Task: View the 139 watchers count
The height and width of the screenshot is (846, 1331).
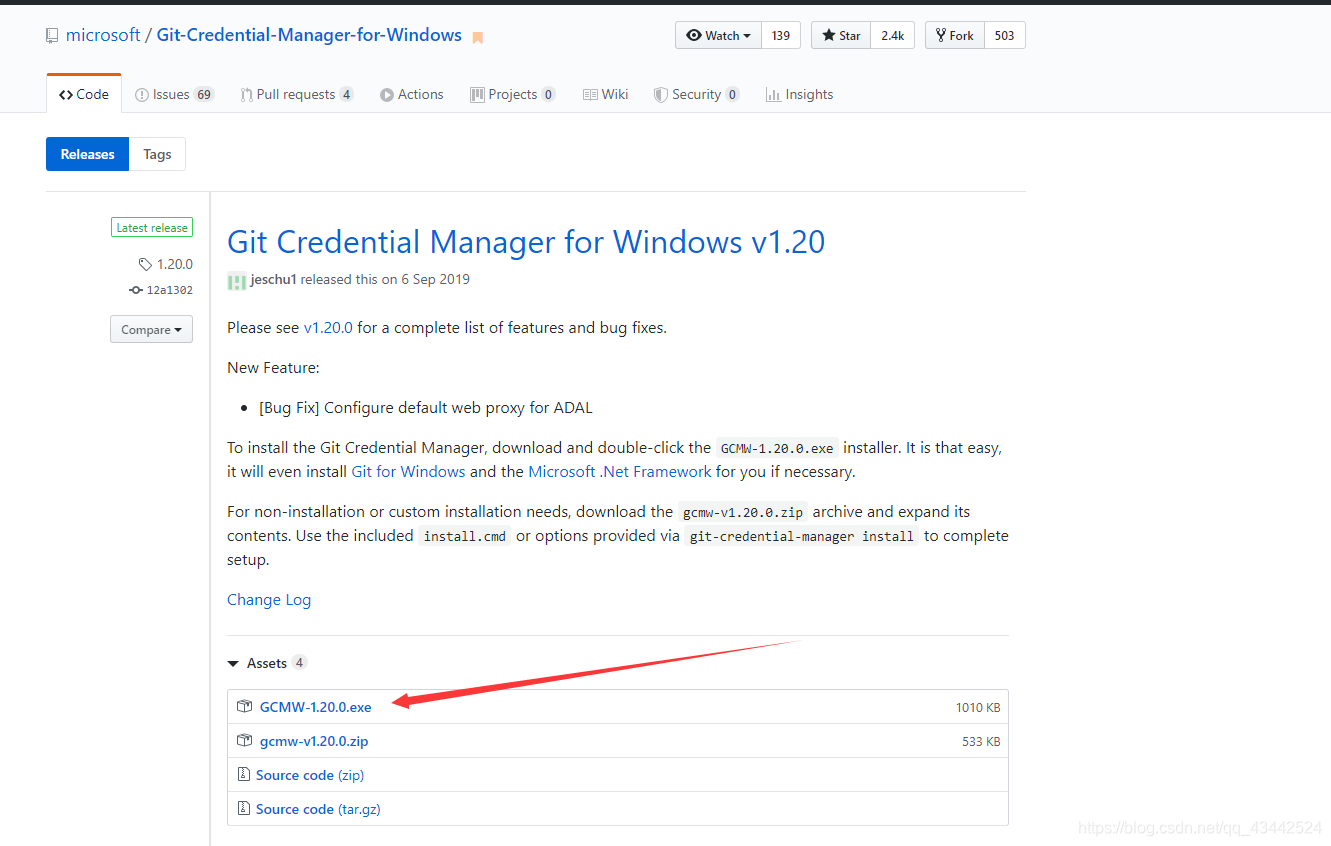Action: (781, 35)
